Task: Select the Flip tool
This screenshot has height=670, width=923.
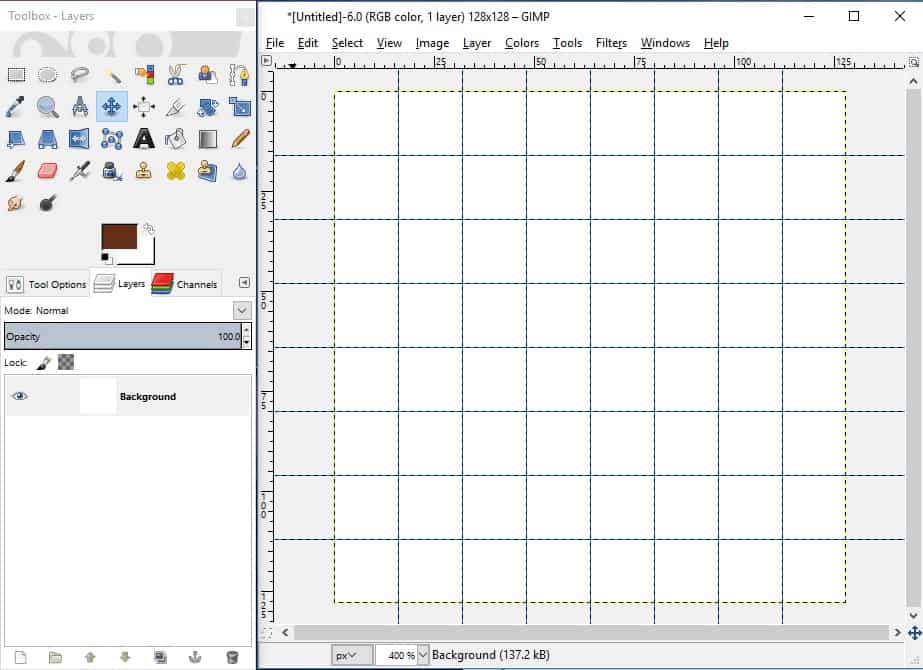Action: pos(79,139)
